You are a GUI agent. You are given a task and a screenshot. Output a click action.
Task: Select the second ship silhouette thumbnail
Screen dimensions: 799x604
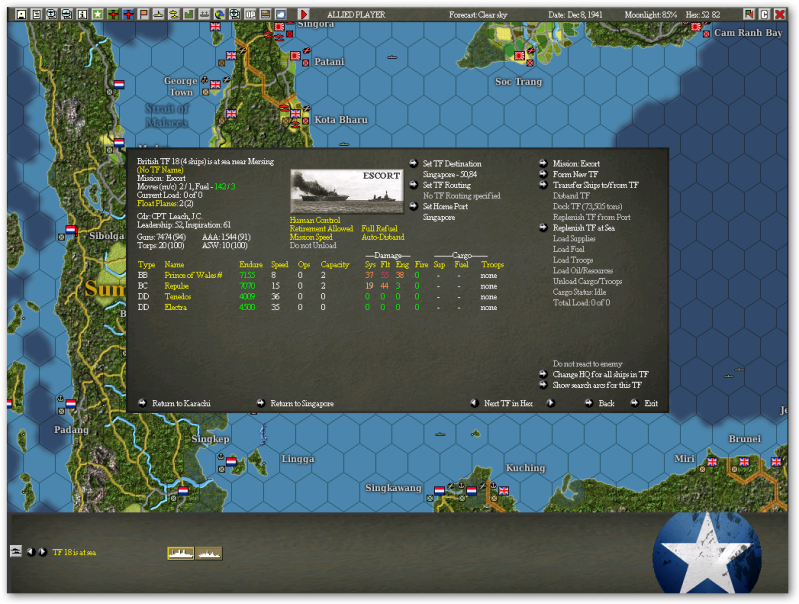[x=209, y=553]
